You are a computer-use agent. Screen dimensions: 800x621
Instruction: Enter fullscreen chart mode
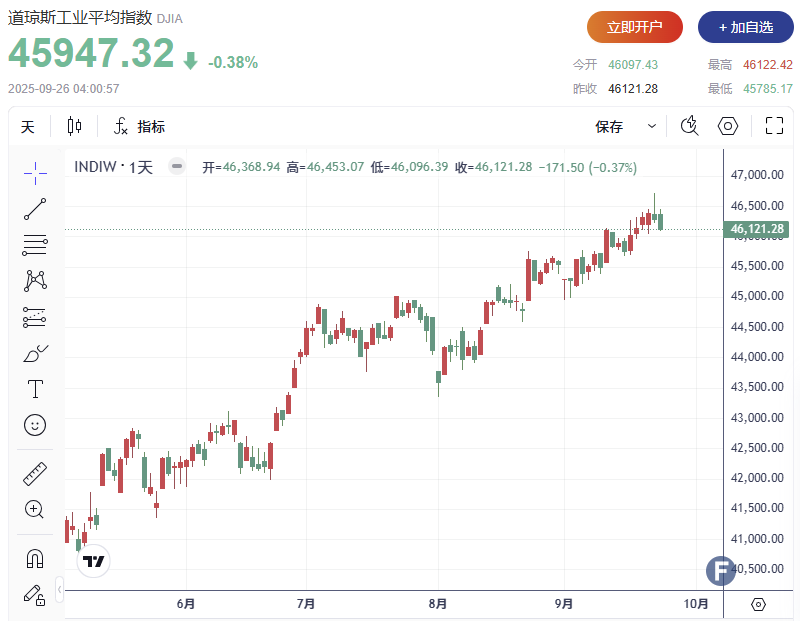[x=774, y=126]
